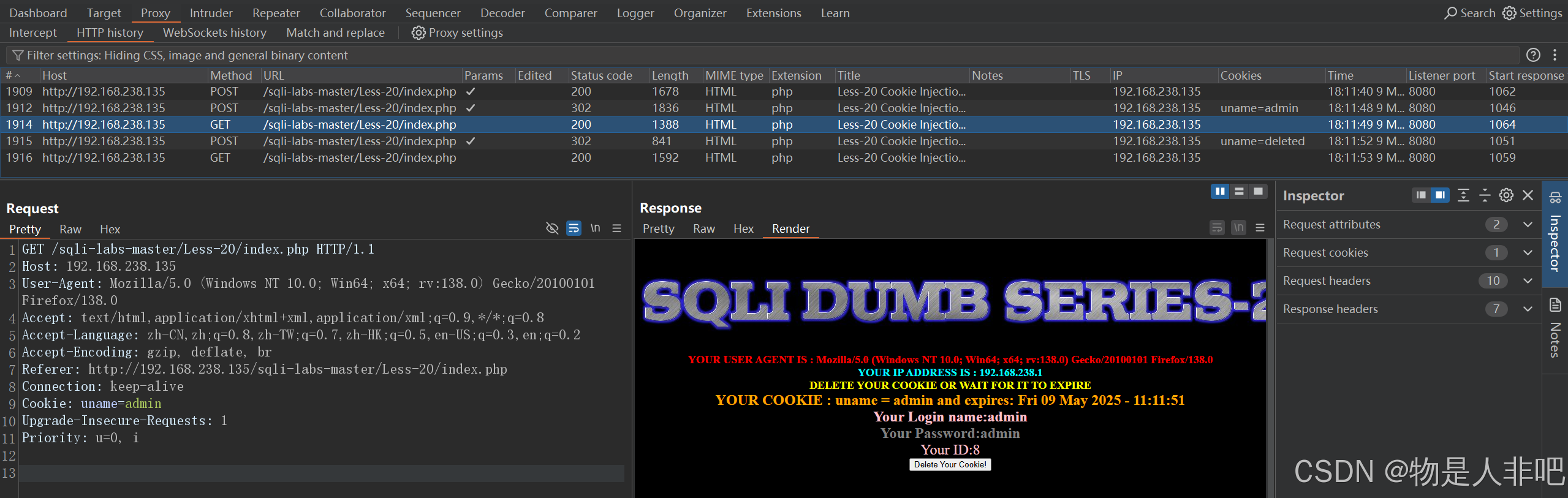Sort the table by the # column header
Screen dimensions: 1568x498
pyautogui.click(x=20, y=75)
